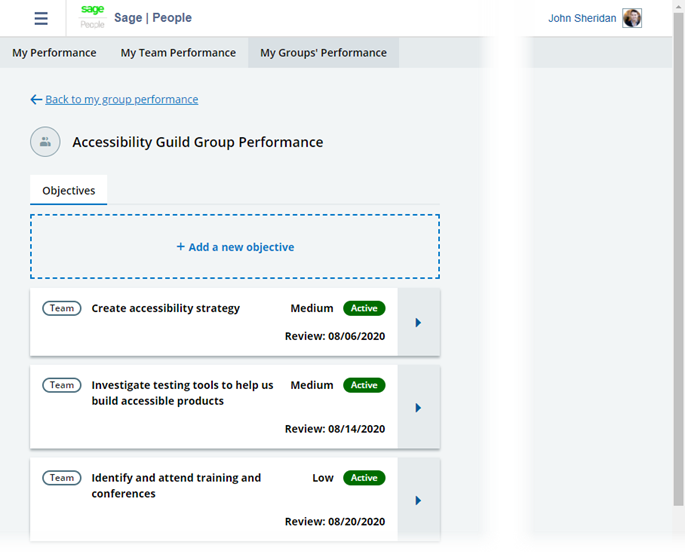
Task: Click Back to my group performance link
Action: coord(121,100)
